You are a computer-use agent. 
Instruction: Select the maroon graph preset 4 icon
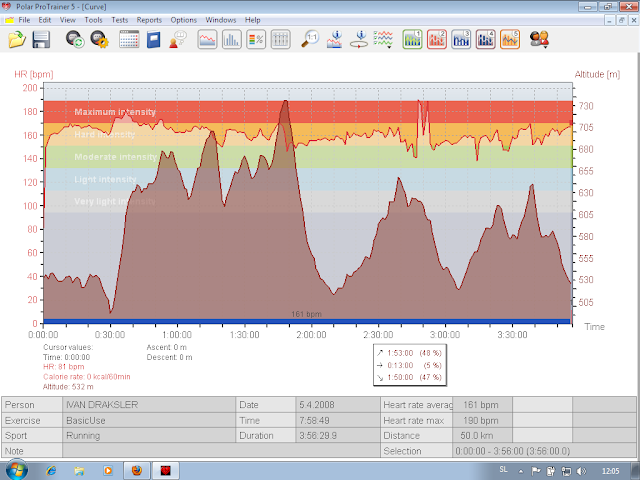click(486, 40)
